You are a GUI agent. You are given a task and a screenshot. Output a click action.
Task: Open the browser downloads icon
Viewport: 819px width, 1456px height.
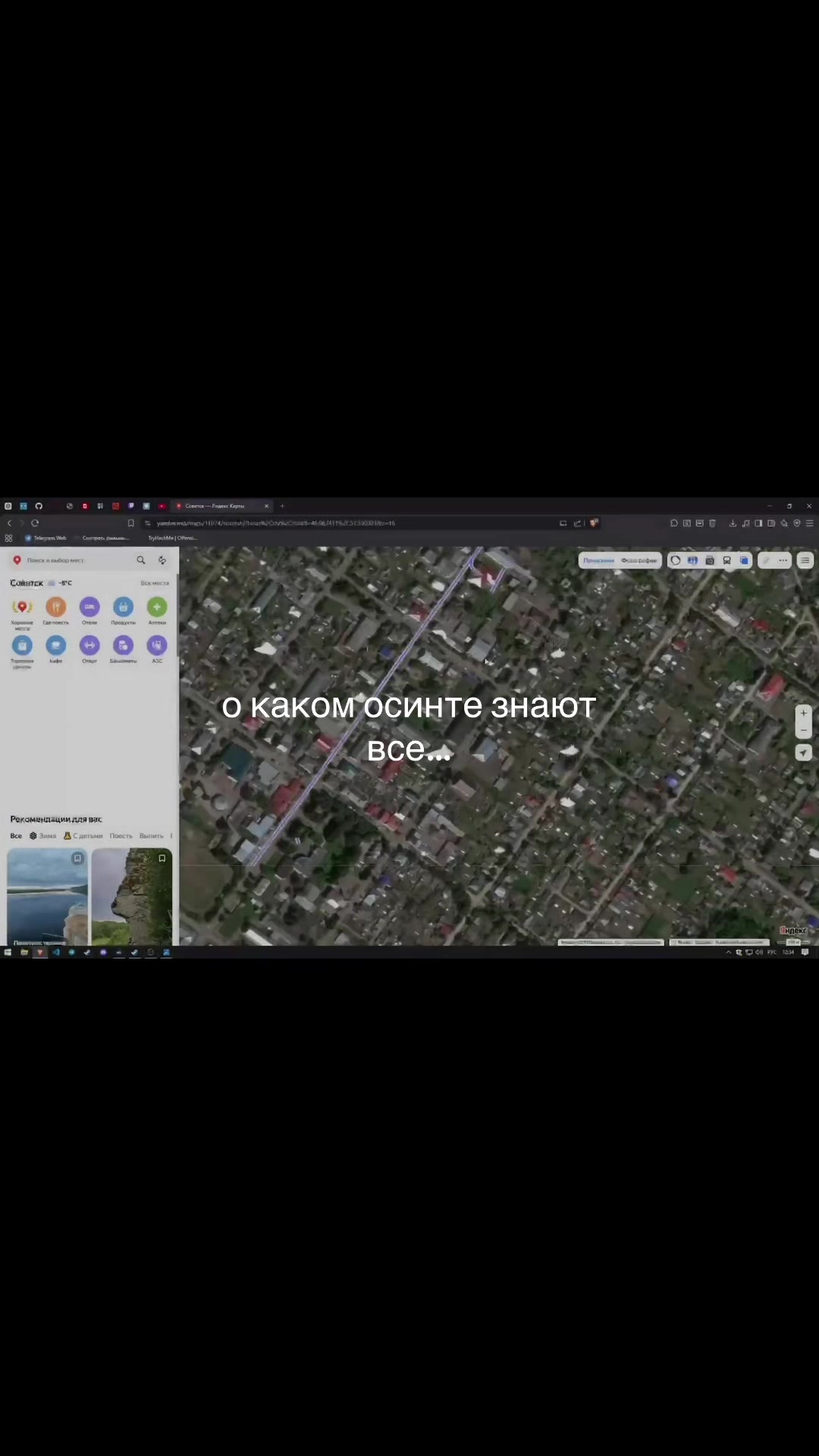[x=733, y=523]
